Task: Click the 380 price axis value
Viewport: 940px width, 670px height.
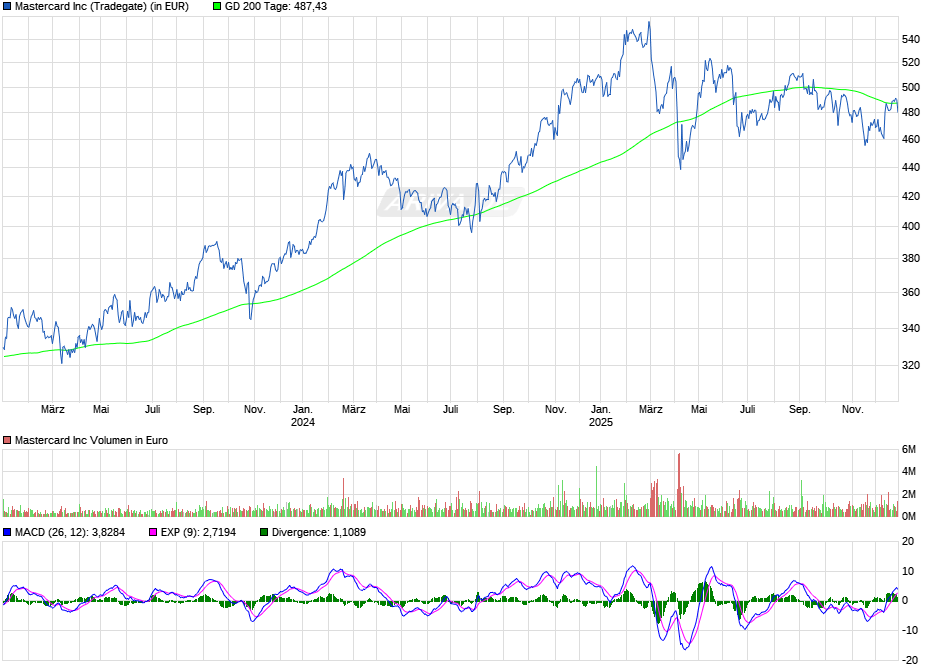Action: [911, 259]
